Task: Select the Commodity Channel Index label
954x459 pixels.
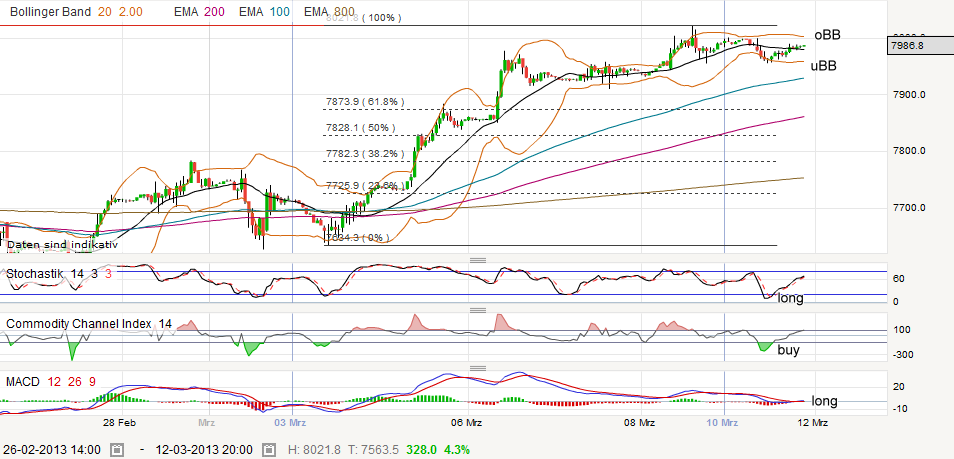Action: 78,324
